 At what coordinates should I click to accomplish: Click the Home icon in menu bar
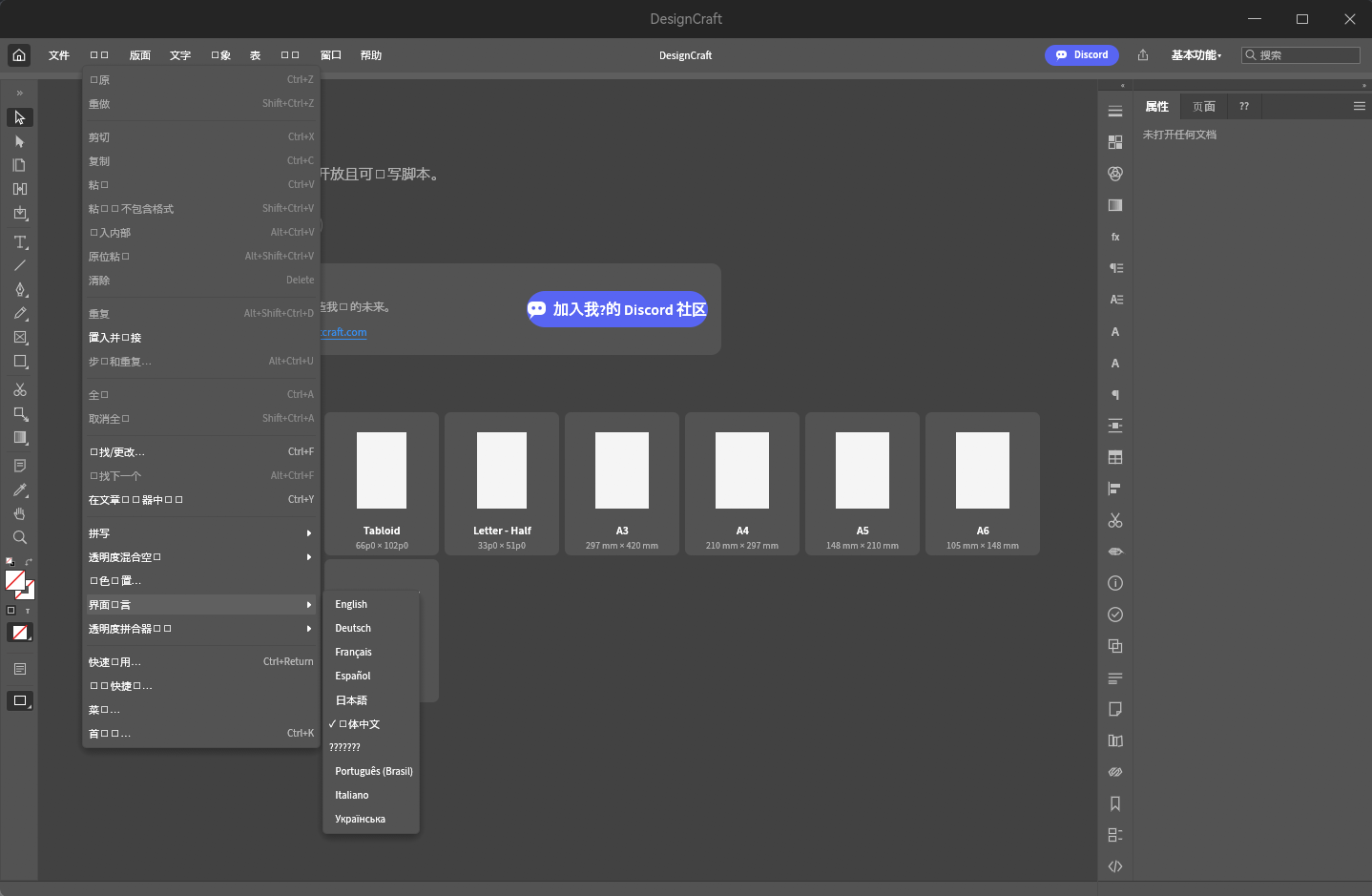[x=19, y=55]
